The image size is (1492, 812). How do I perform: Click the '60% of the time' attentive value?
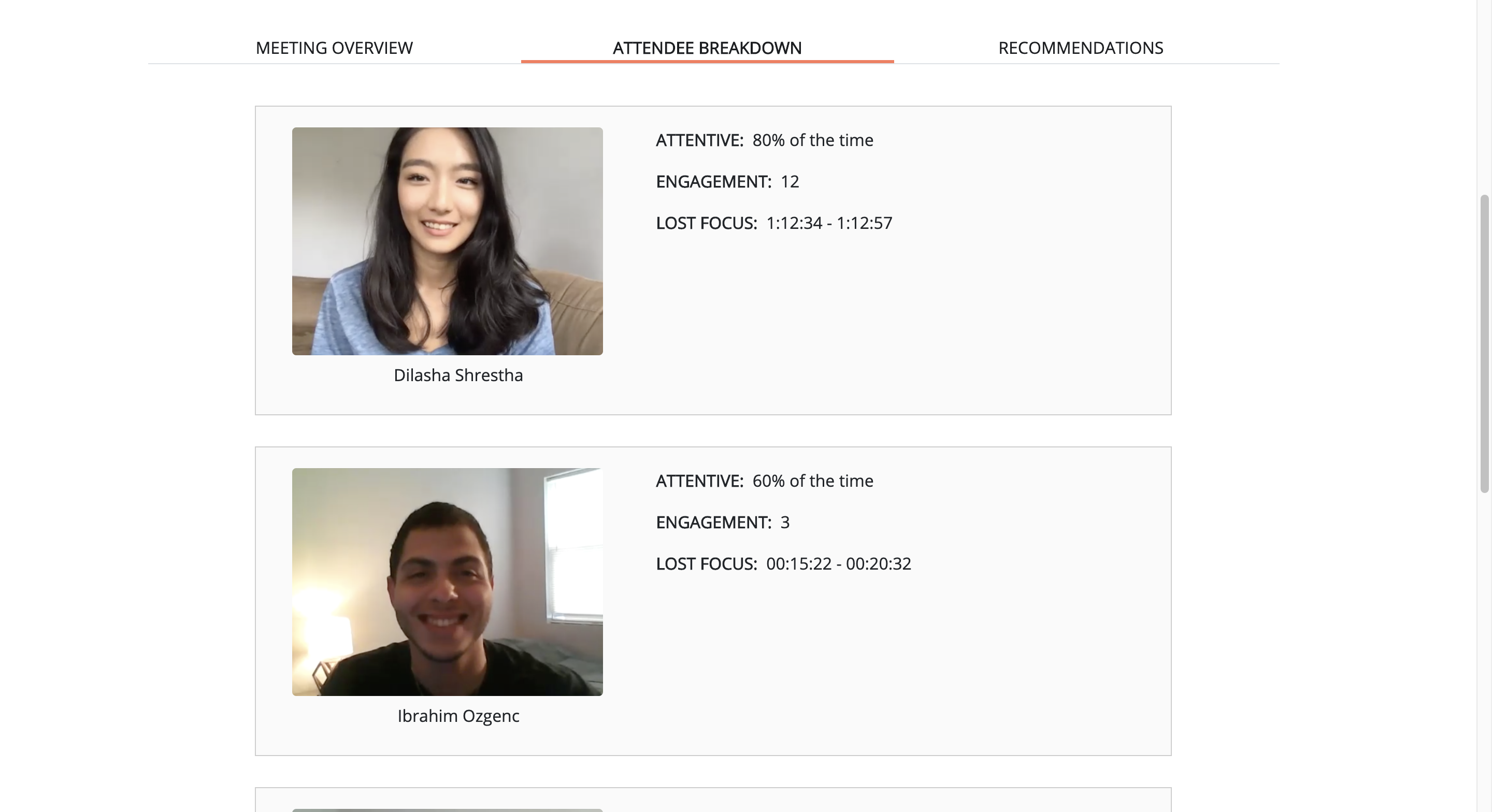813,481
